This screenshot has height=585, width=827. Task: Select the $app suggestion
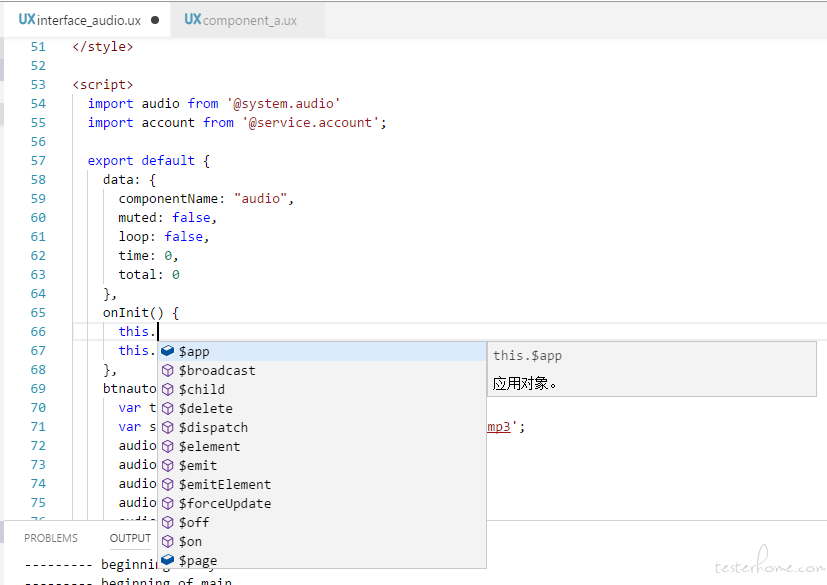coord(322,351)
